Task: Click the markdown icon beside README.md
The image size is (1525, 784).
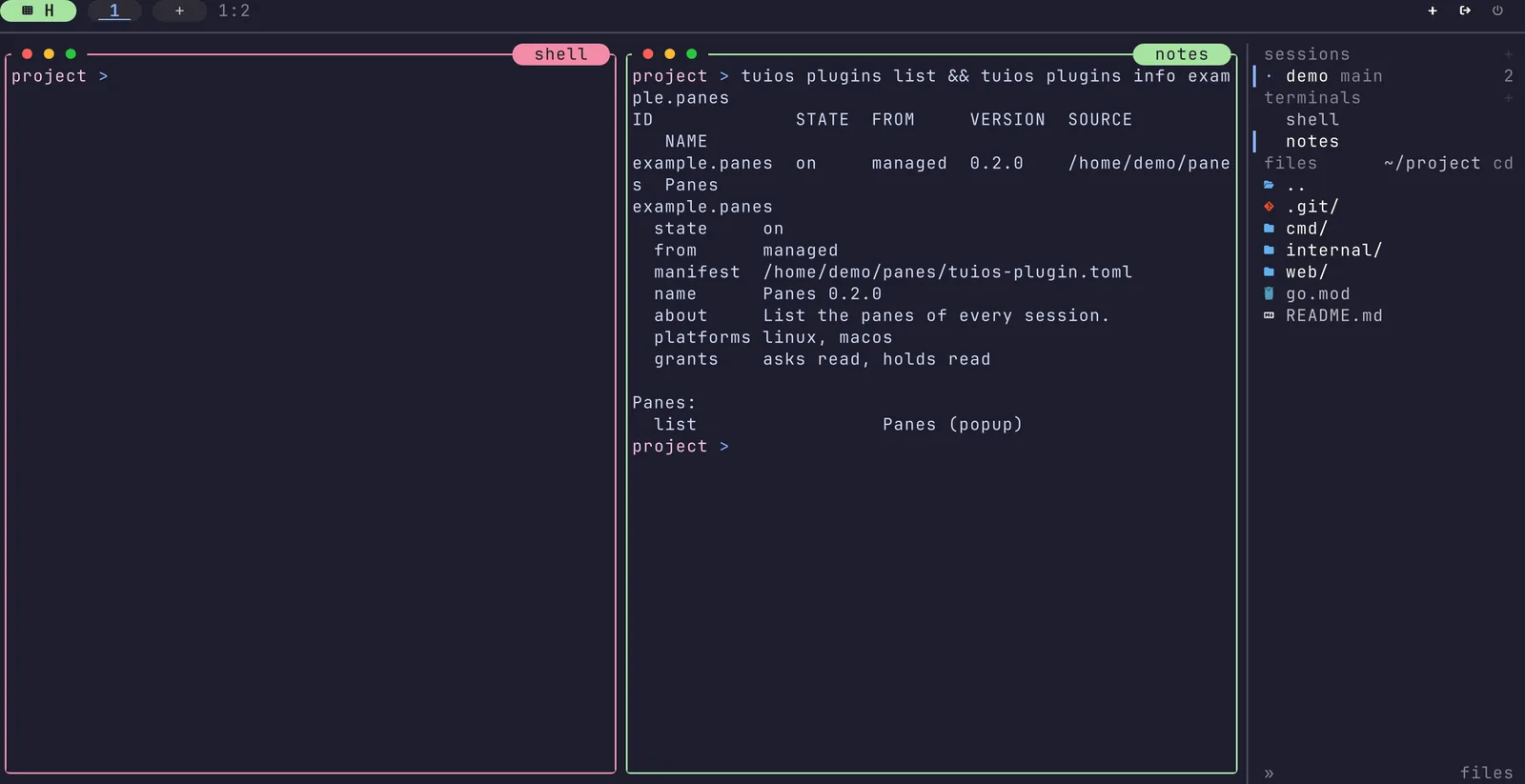Action: 1269,315
